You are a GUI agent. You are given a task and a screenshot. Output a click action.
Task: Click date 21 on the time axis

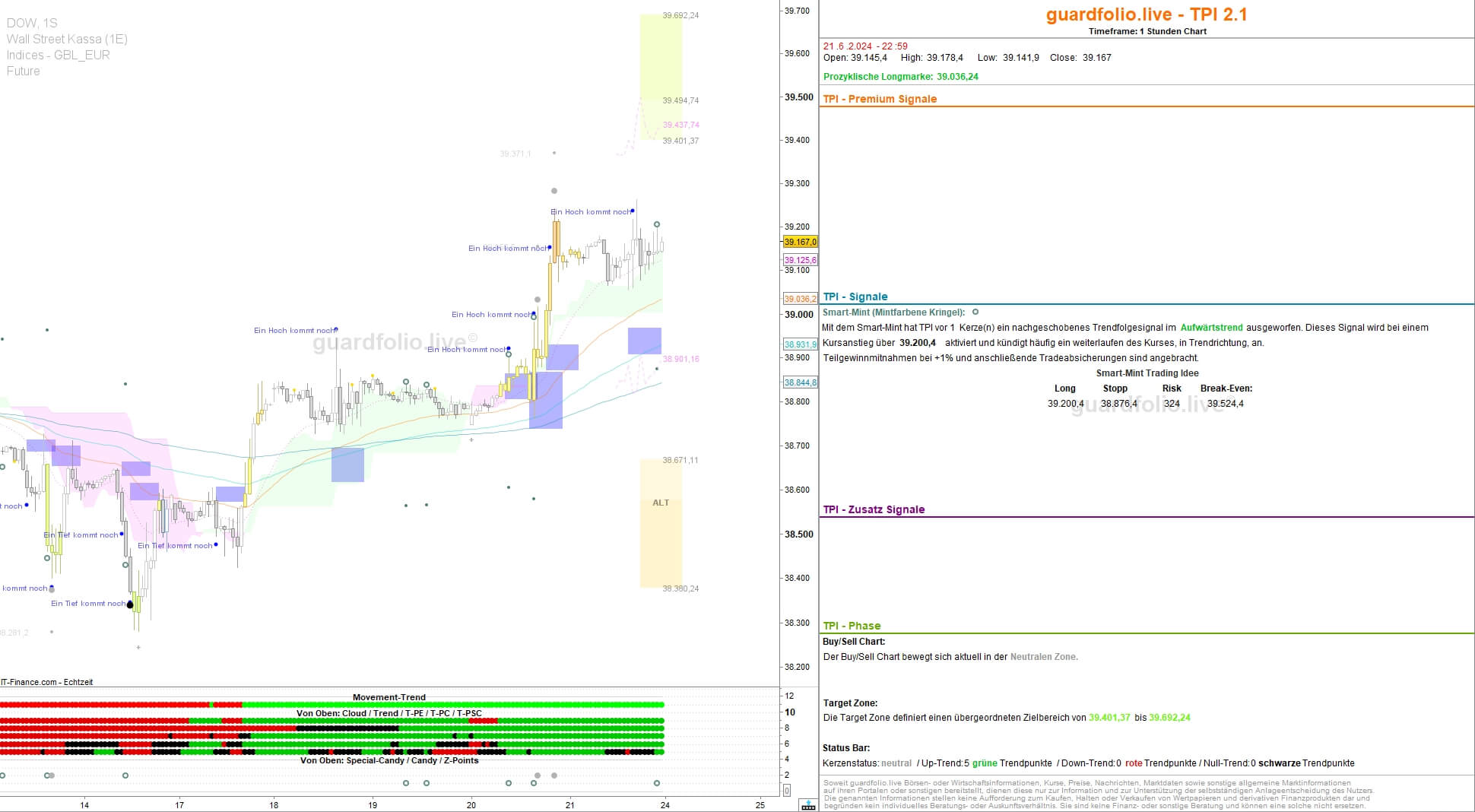[x=570, y=805]
